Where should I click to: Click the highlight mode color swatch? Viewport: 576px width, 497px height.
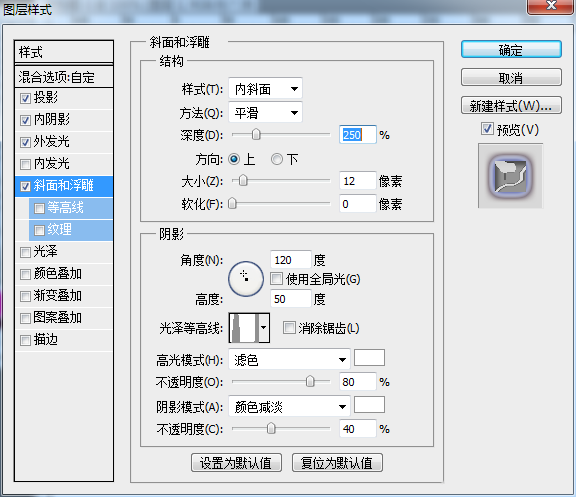(369, 358)
